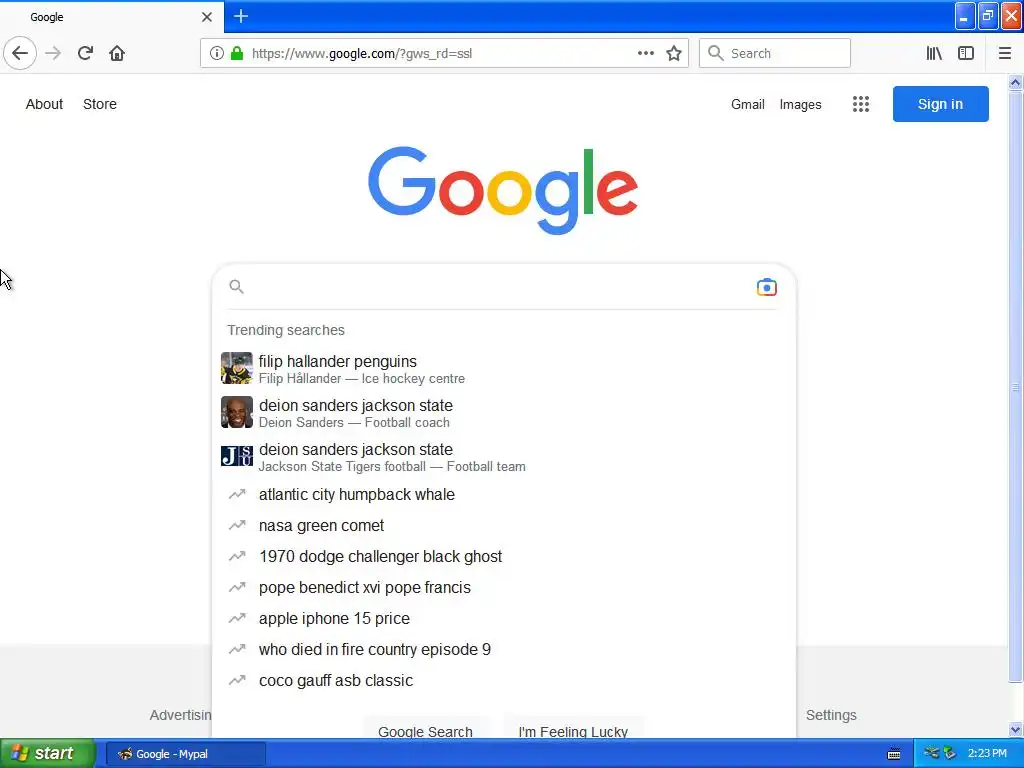The height and width of the screenshot is (768, 1024).
Task: Open Images link
Action: pyautogui.click(x=801, y=104)
